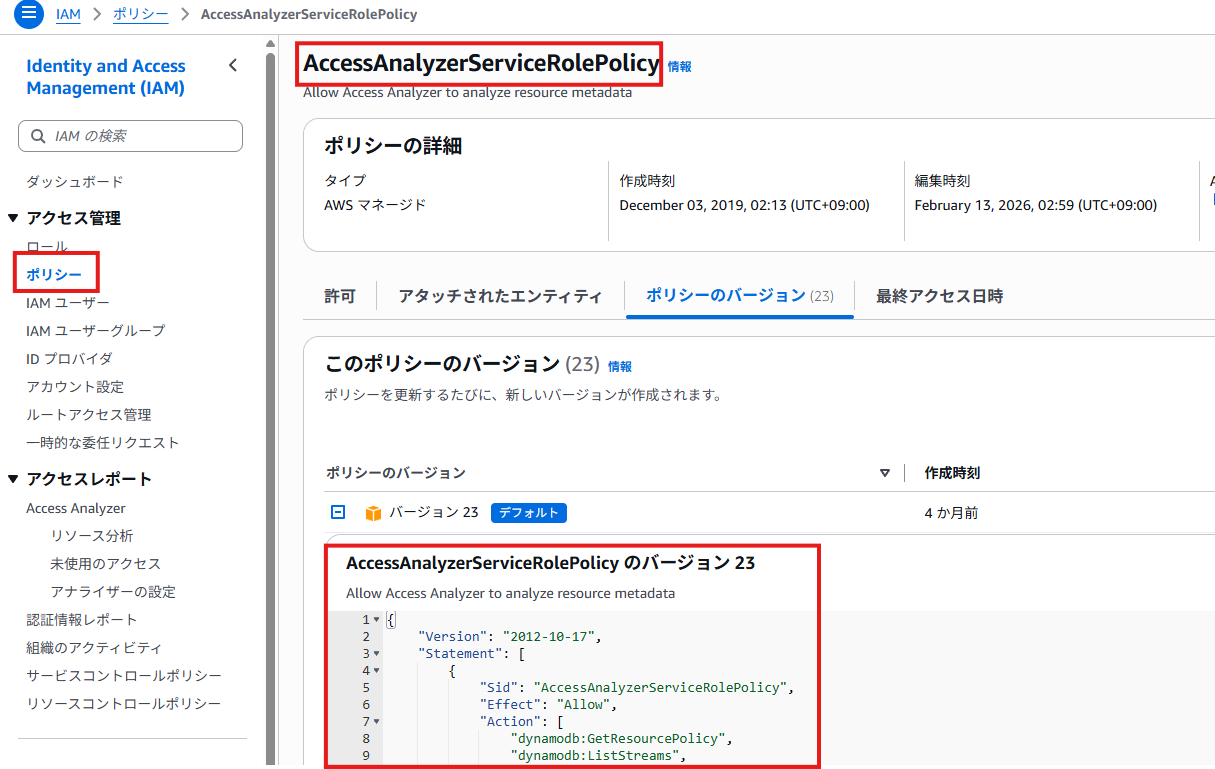Click code line "dynamodb:GetResourcePolicy"
This screenshot has width=1215, height=769.
pyautogui.click(x=621, y=739)
